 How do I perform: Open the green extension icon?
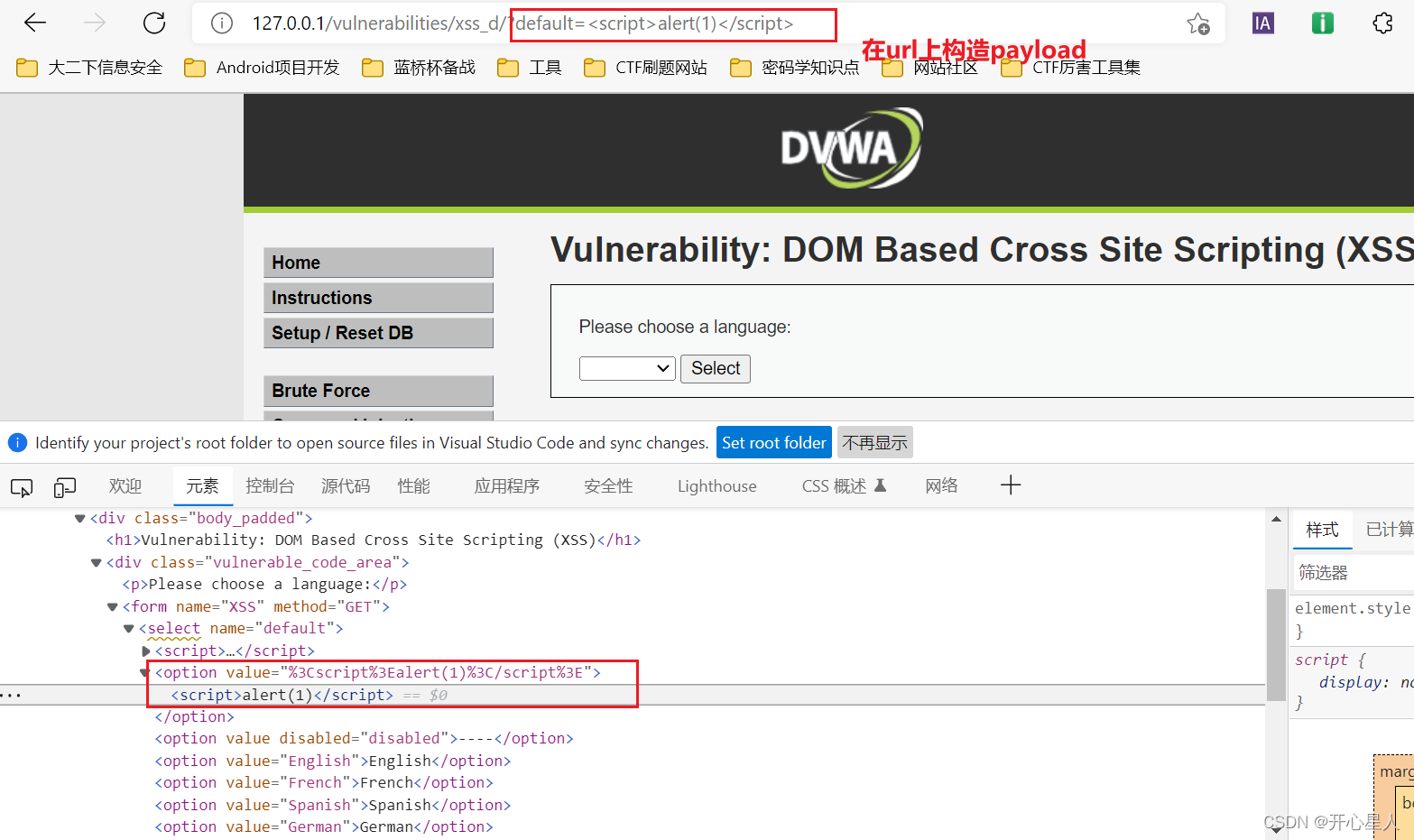1323,23
